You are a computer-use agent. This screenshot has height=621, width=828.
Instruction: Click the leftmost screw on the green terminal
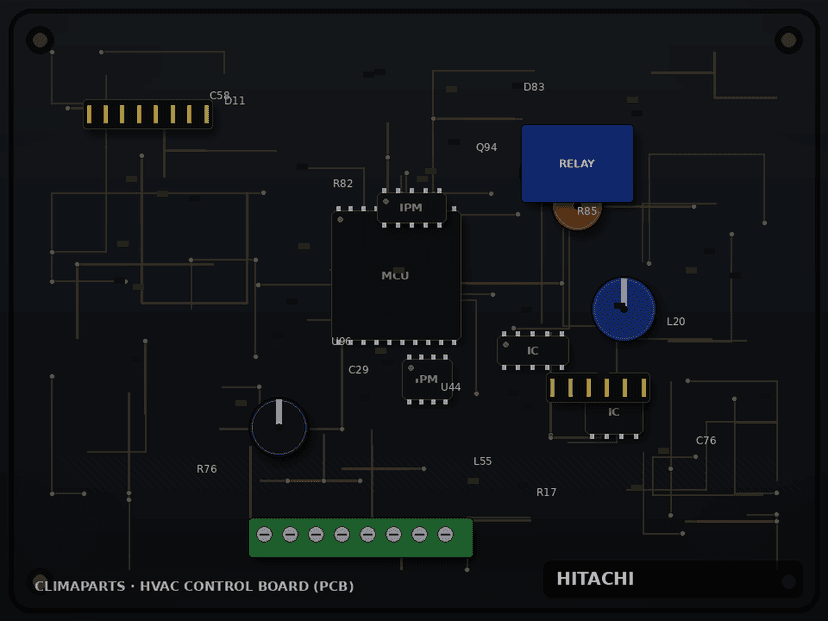click(265, 535)
